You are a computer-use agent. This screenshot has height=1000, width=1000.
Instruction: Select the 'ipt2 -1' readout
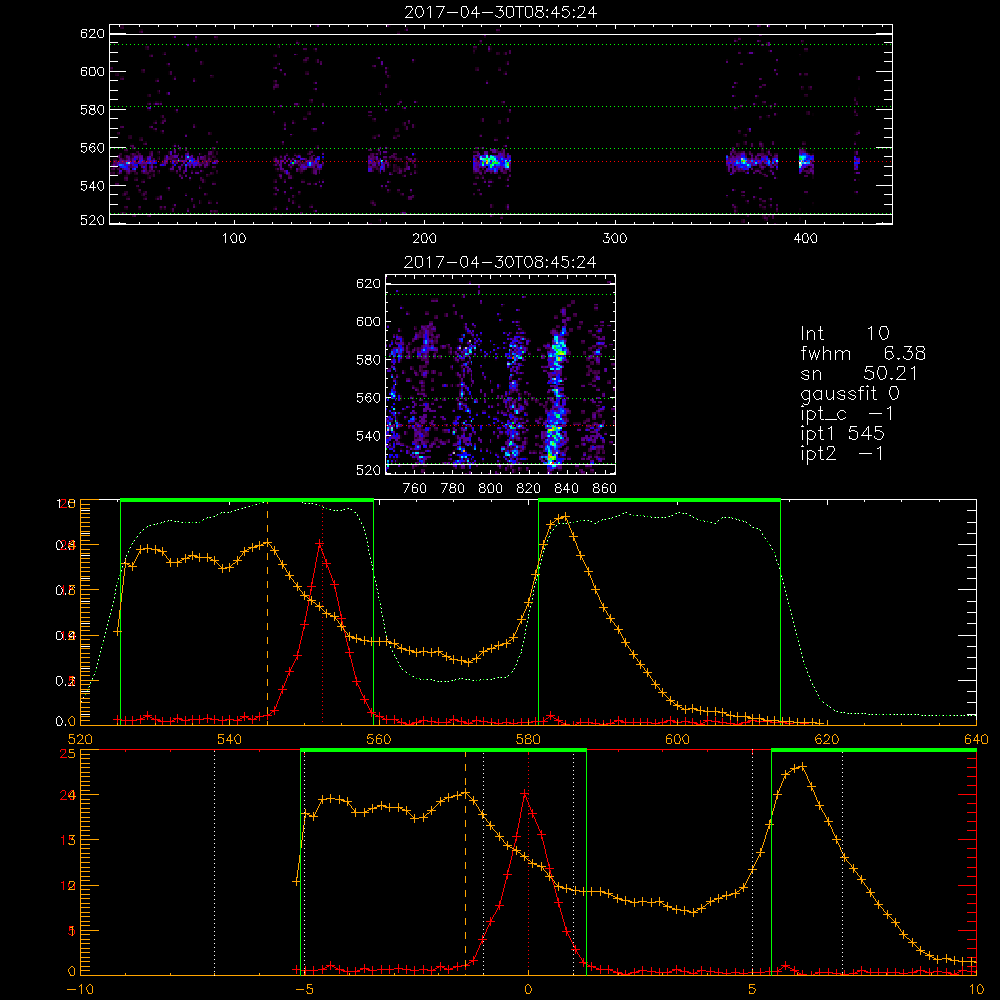tap(842, 453)
